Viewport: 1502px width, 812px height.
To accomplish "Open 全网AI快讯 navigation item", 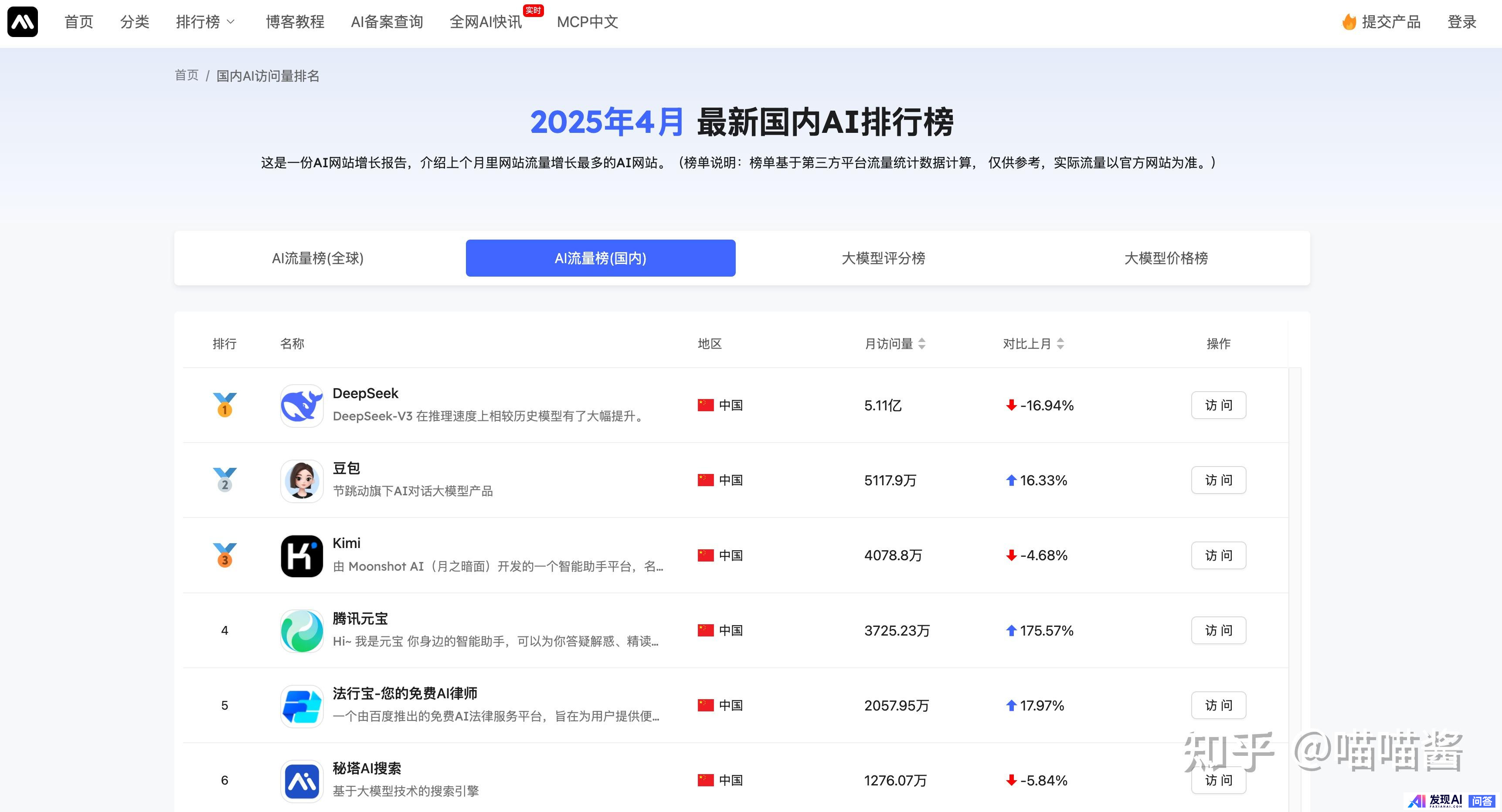I will tap(486, 22).
